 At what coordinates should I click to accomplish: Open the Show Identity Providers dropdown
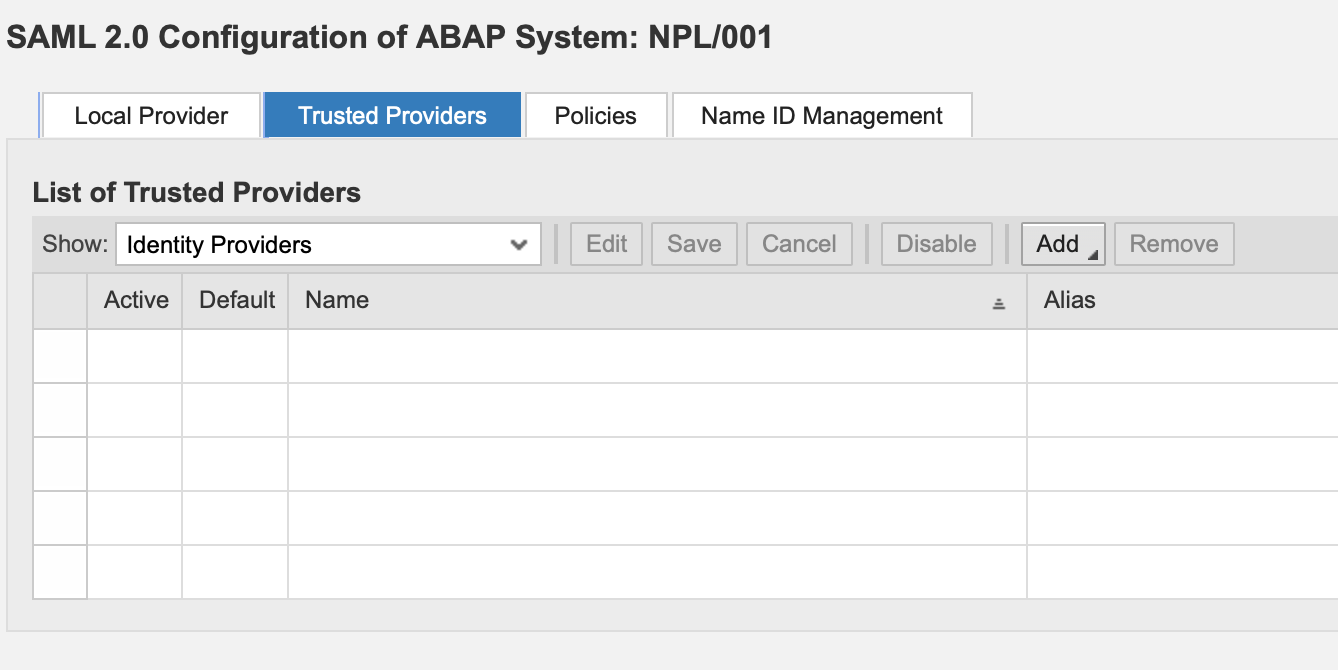pyautogui.click(x=328, y=244)
